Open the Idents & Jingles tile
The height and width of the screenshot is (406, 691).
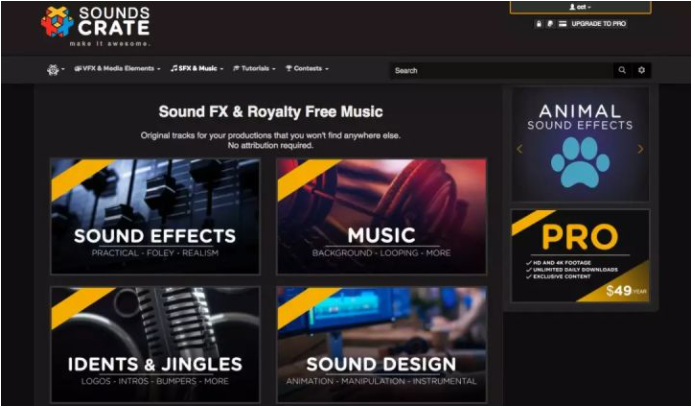pos(155,344)
